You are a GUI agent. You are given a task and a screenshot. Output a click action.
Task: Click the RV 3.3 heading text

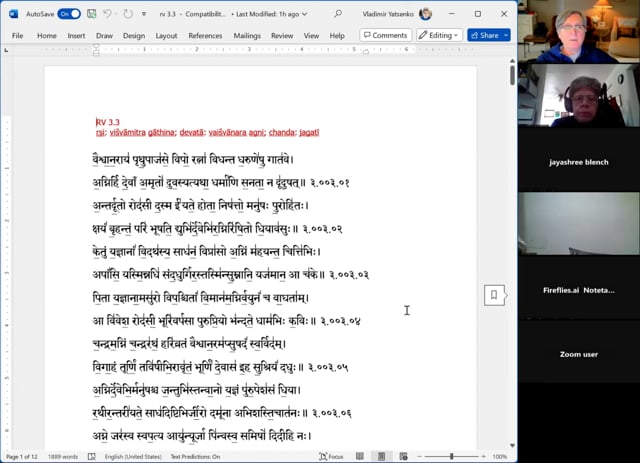coord(108,122)
